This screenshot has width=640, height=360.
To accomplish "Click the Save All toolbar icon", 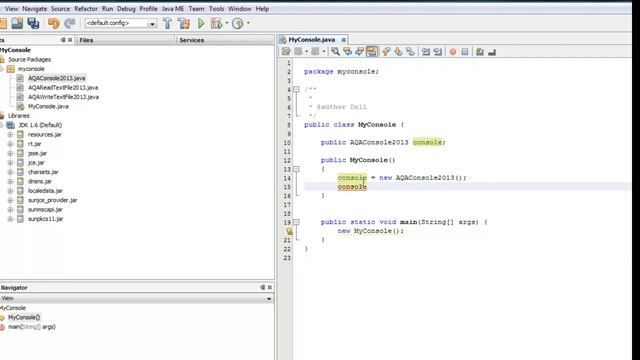I will point(33,23).
